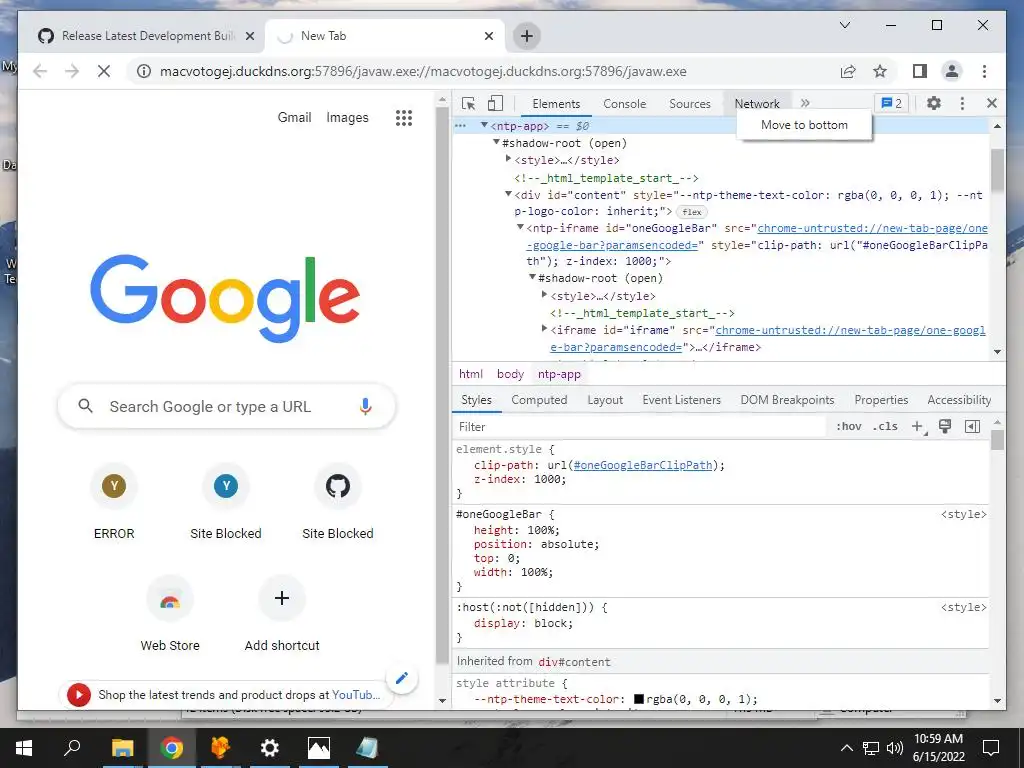
Task: Activate the inspect element picker icon
Action: pyautogui.click(x=468, y=103)
